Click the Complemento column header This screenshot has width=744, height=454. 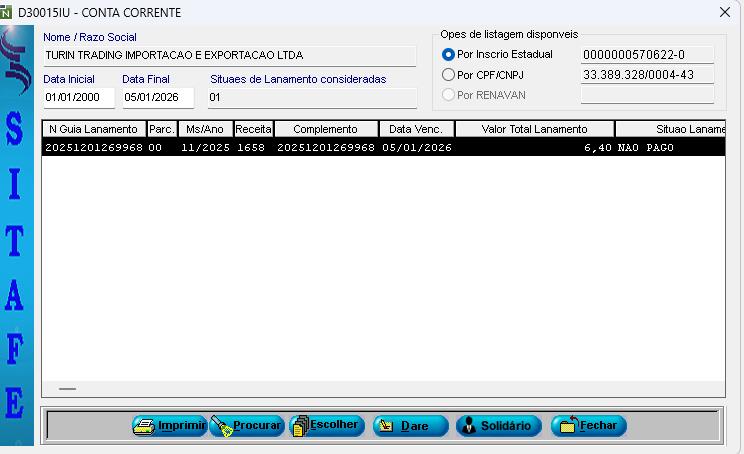pyautogui.click(x=325, y=129)
